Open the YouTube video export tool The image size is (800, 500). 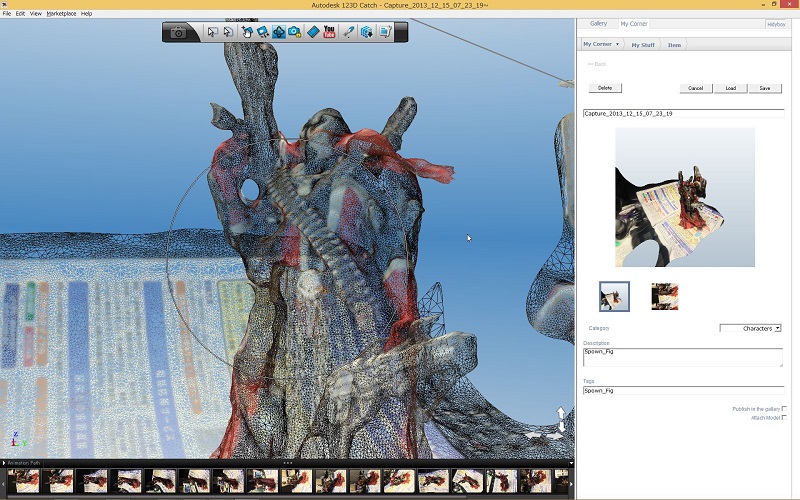(329, 32)
